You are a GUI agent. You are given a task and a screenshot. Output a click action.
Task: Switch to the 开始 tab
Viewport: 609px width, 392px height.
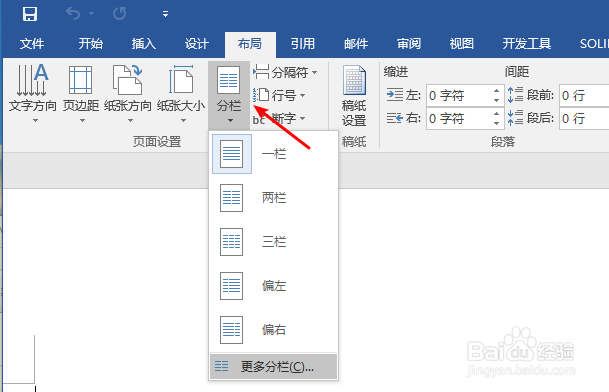tap(90, 44)
